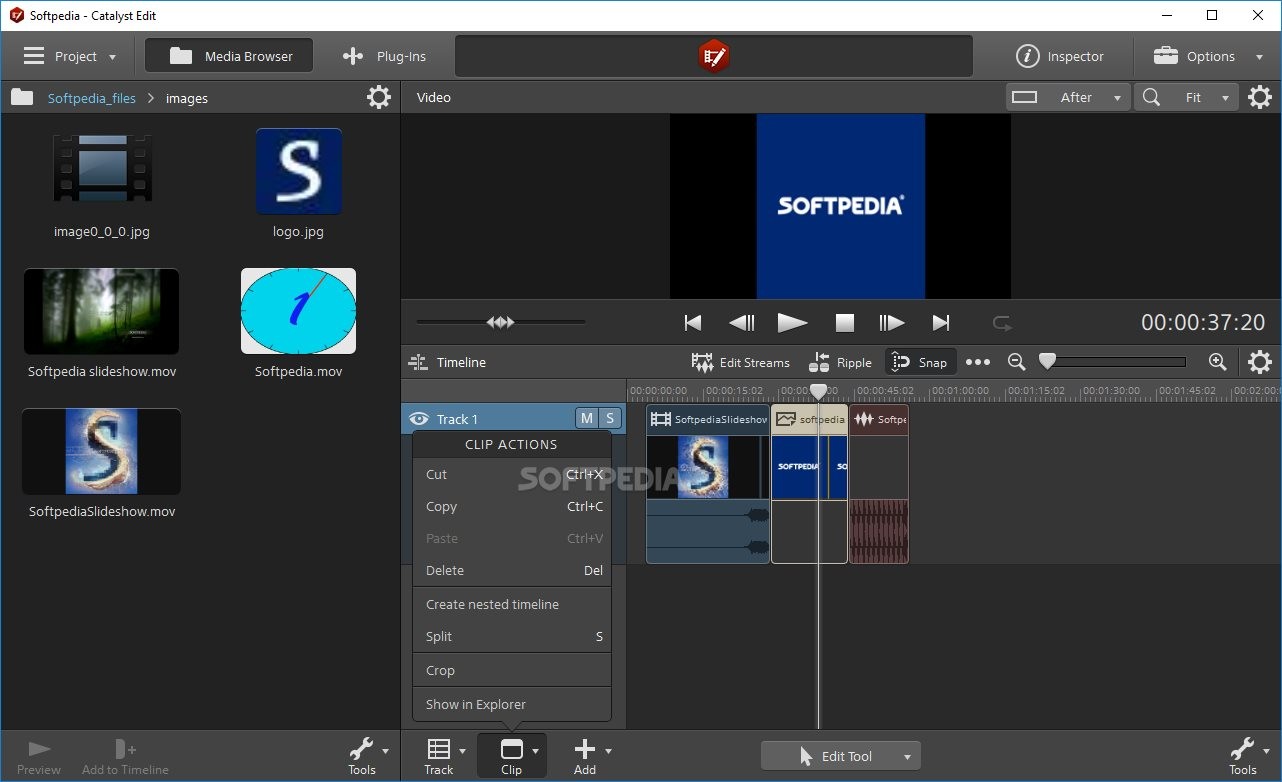Stop playback
The image size is (1282, 782).
pos(845,323)
